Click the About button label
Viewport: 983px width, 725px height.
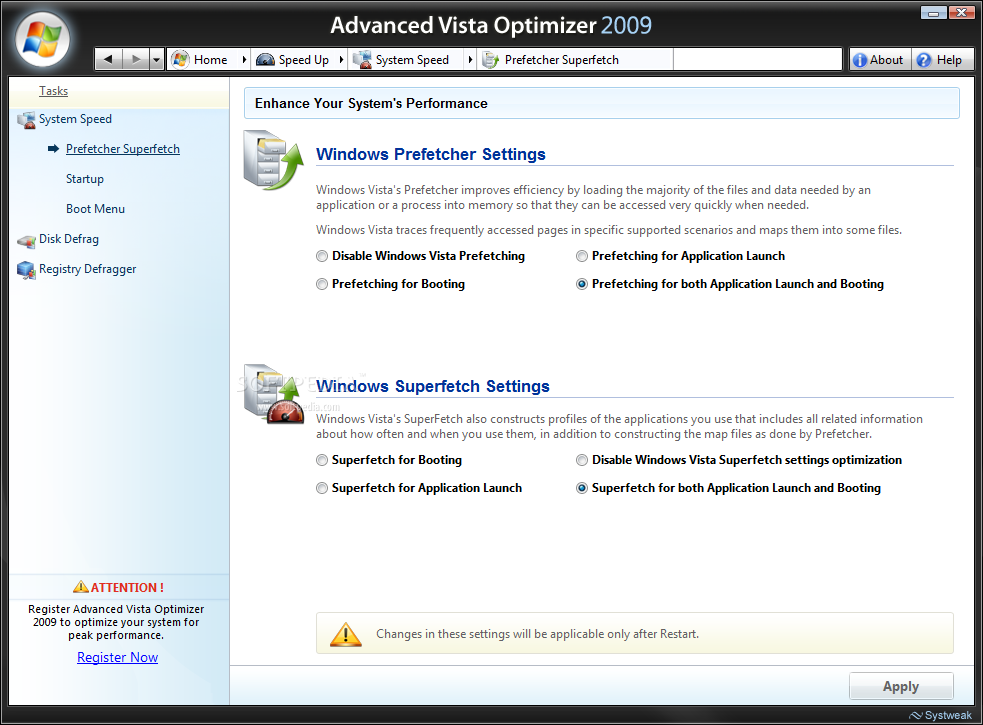(886, 60)
